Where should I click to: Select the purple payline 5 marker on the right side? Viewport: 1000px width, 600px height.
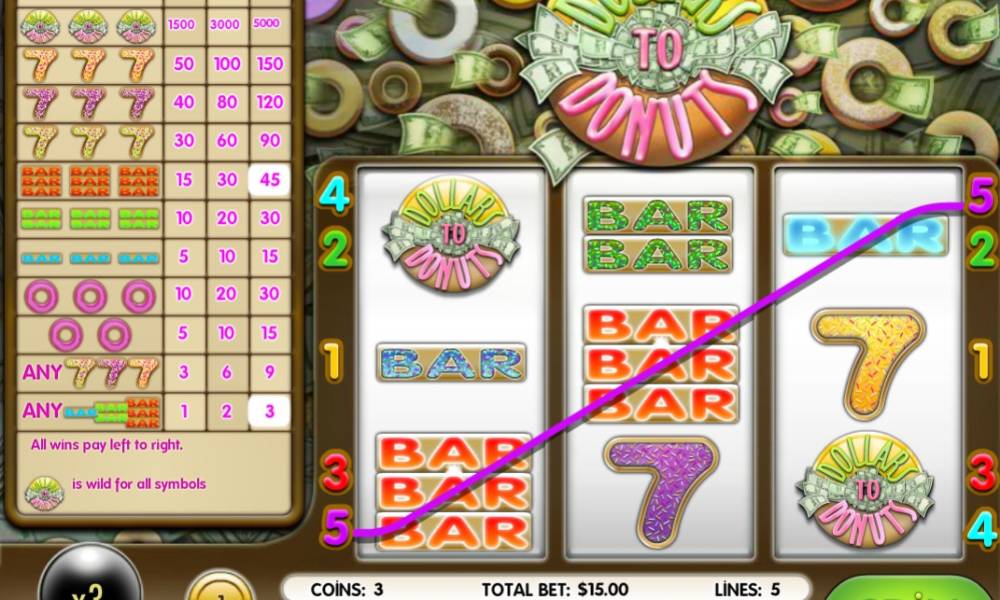[980, 195]
